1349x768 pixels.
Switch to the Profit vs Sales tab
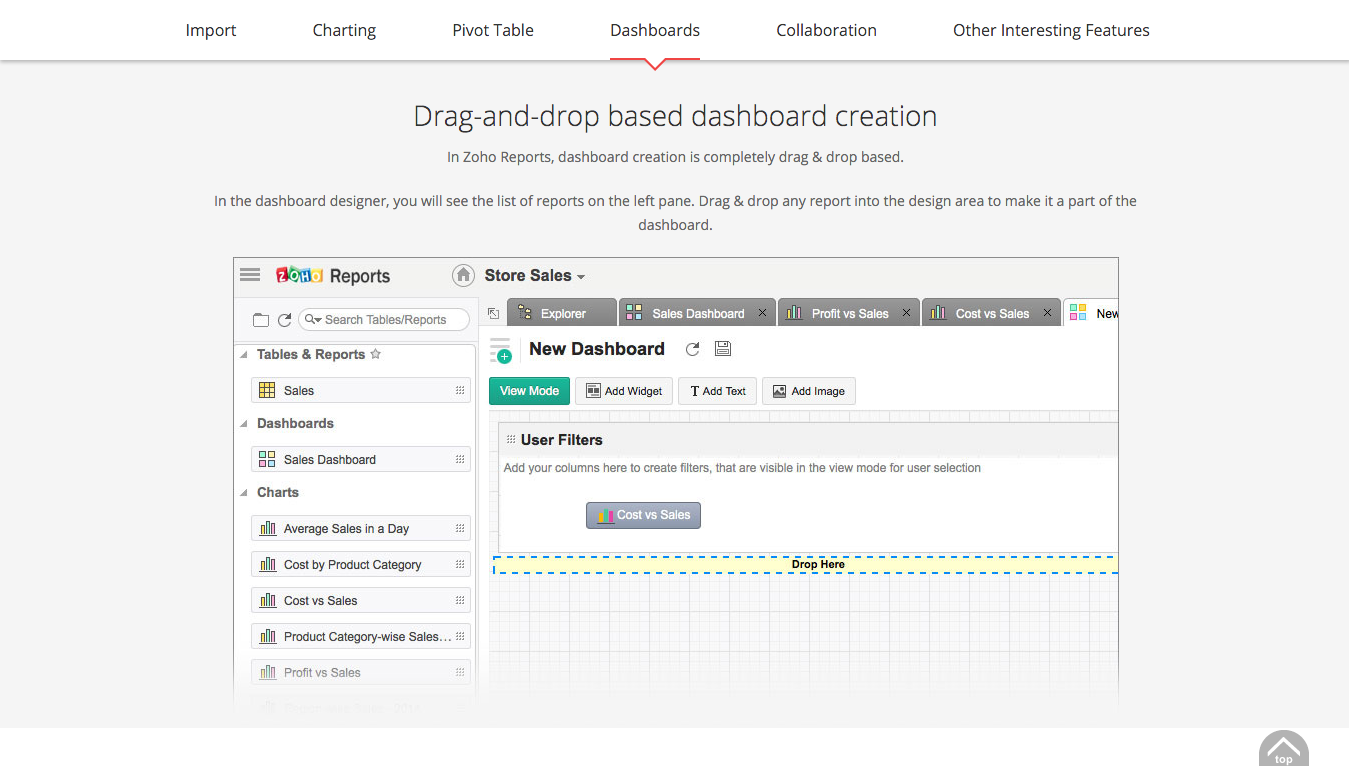coord(849,313)
